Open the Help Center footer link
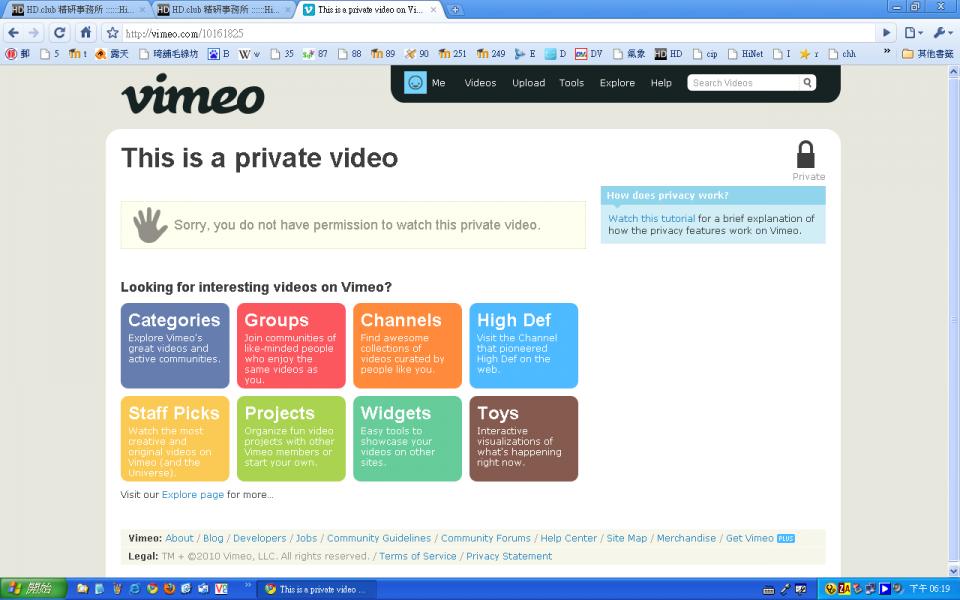Image resolution: width=960 pixels, height=600 pixels. click(x=568, y=538)
